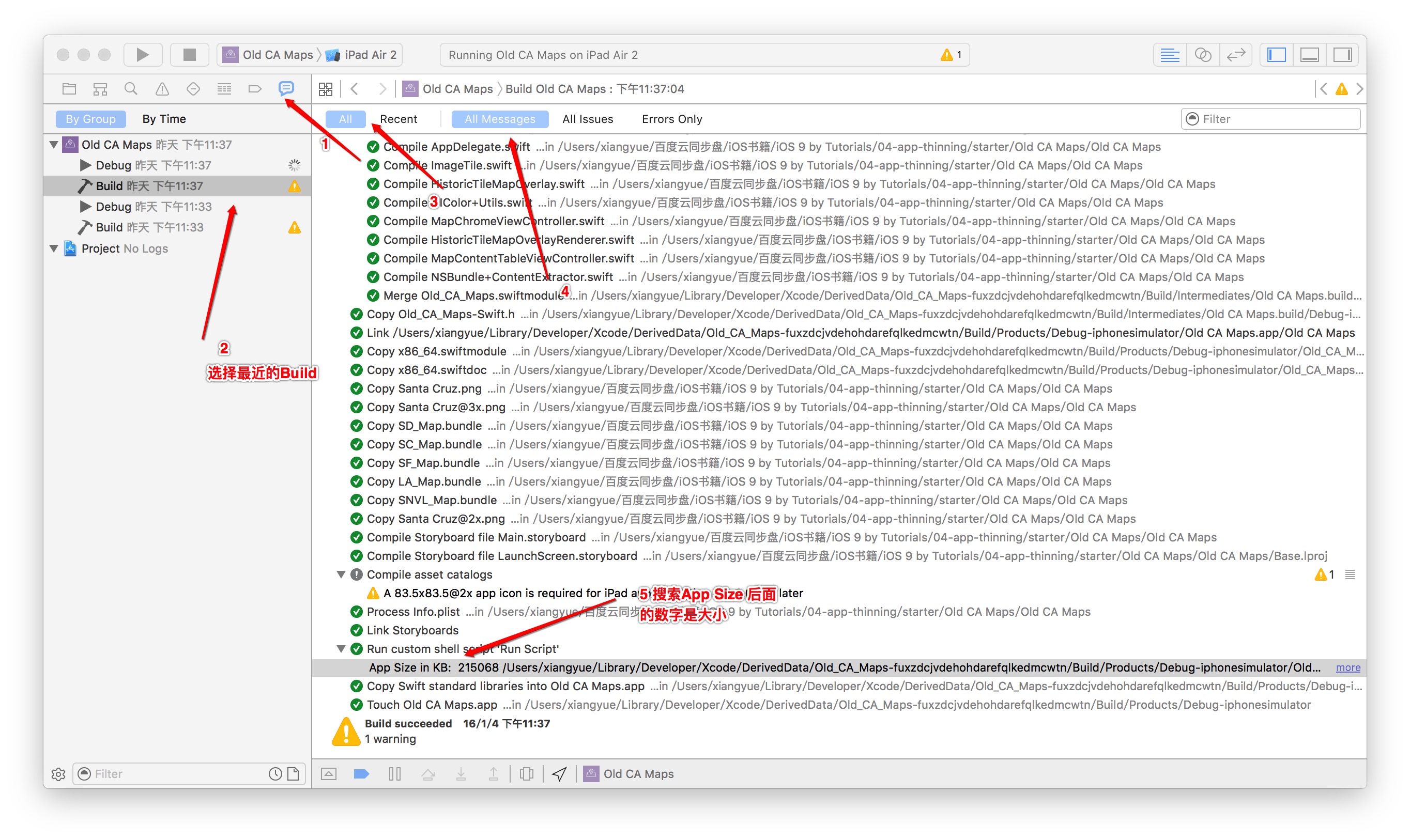Select the Recent filter button
The width and height of the screenshot is (1410, 840).
click(398, 119)
